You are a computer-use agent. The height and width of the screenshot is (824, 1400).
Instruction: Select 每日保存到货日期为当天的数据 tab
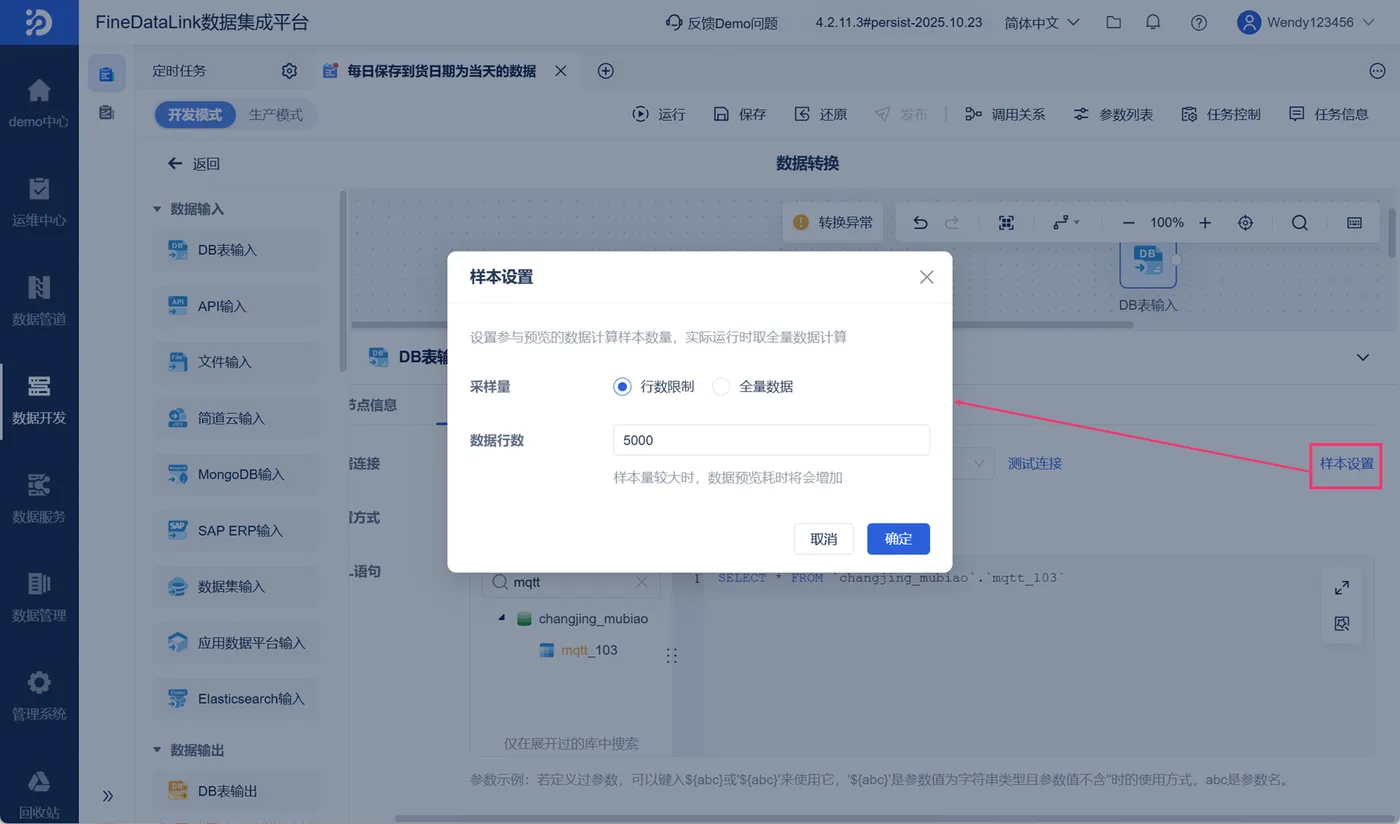[x=441, y=71]
